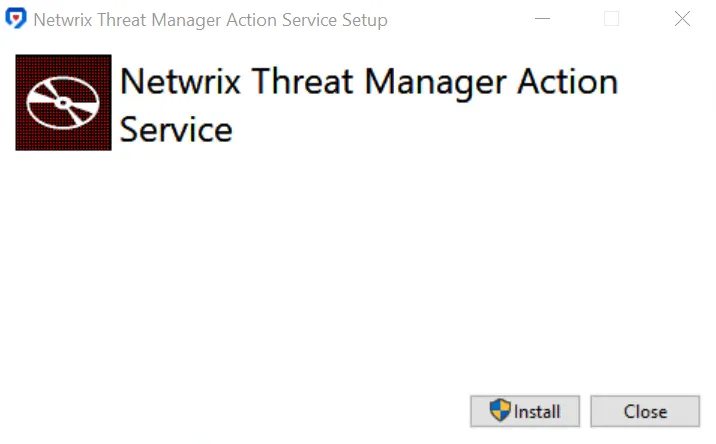Click the Netwrix shield icon in title bar
Viewport: 716px width, 444px height.
(x=16, y=19)
